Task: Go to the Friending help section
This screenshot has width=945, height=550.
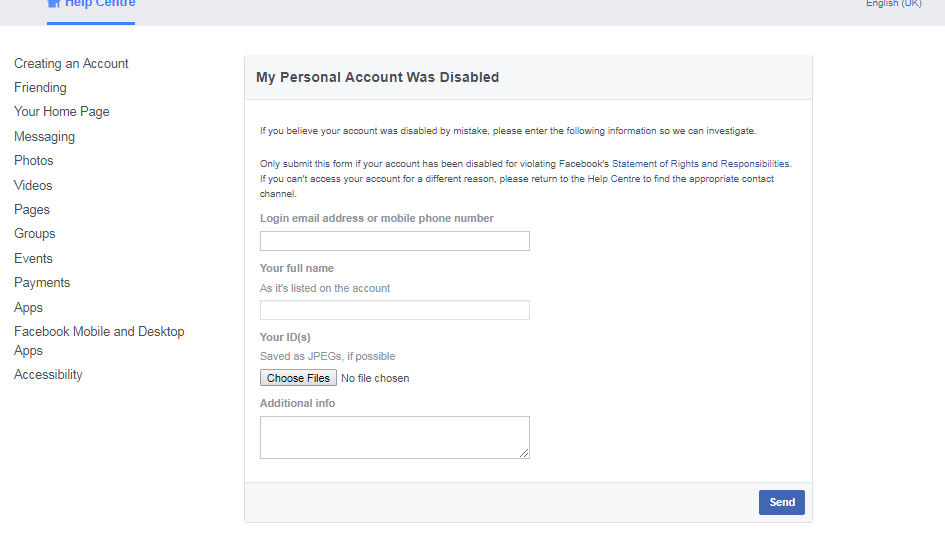Action: click(x=40, y=88)
